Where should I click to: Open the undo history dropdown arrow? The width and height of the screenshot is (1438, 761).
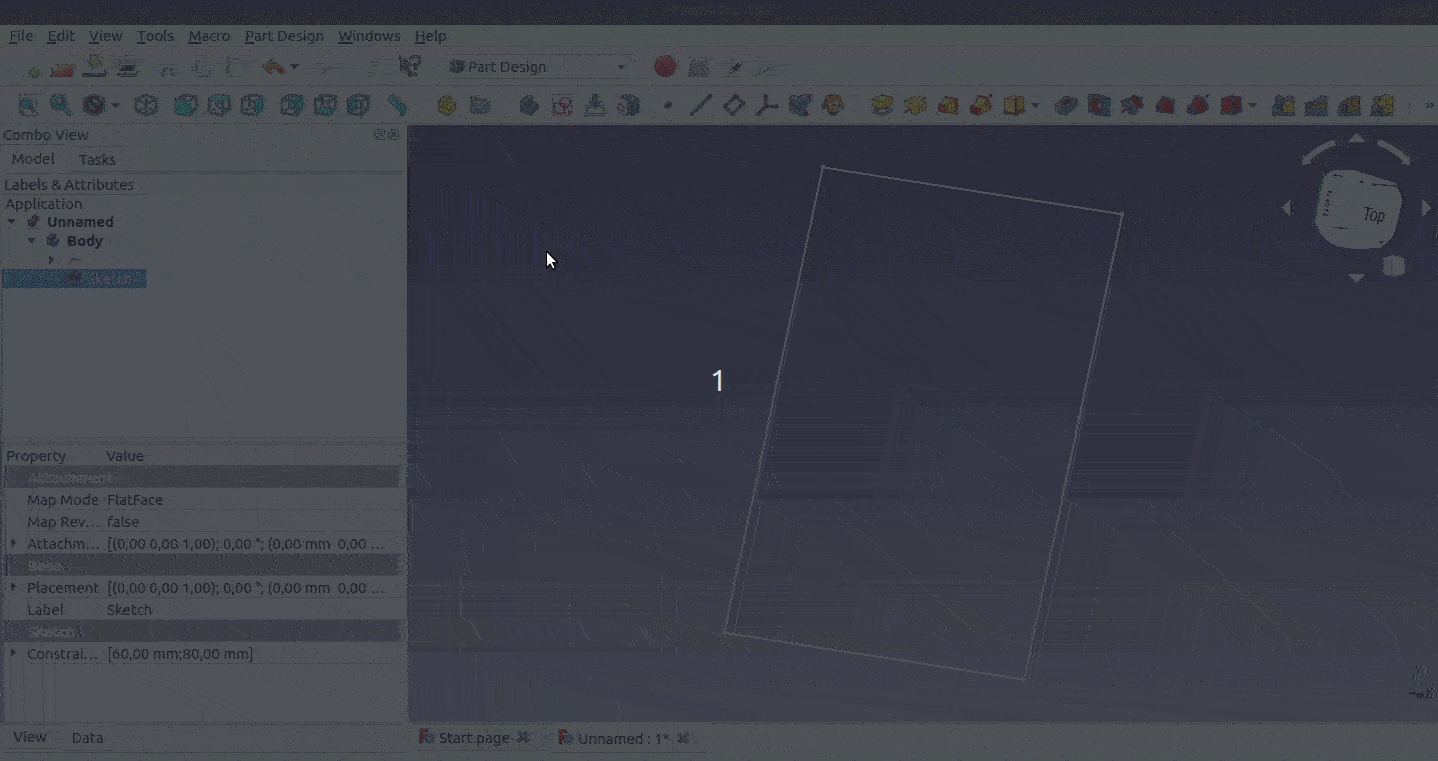coord(294,67)
